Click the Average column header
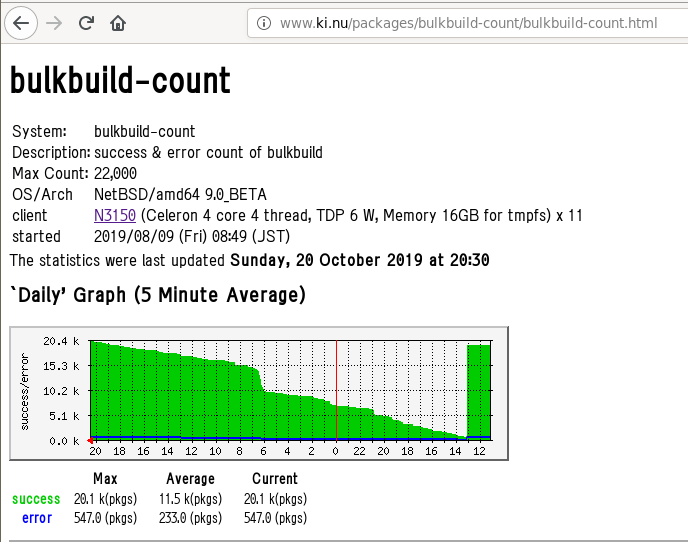 [190, 478]
